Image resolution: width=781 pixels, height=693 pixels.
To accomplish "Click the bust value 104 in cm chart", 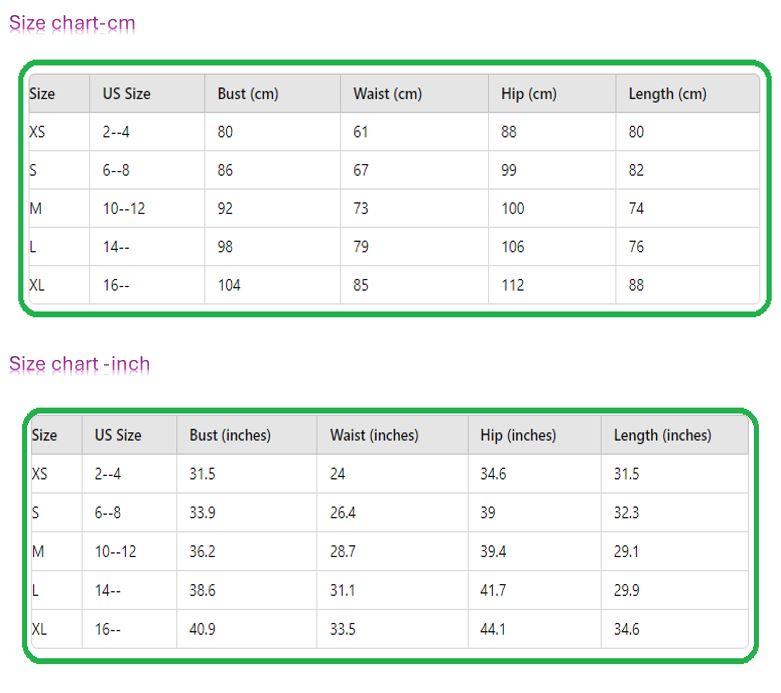I will pos(229,285).
